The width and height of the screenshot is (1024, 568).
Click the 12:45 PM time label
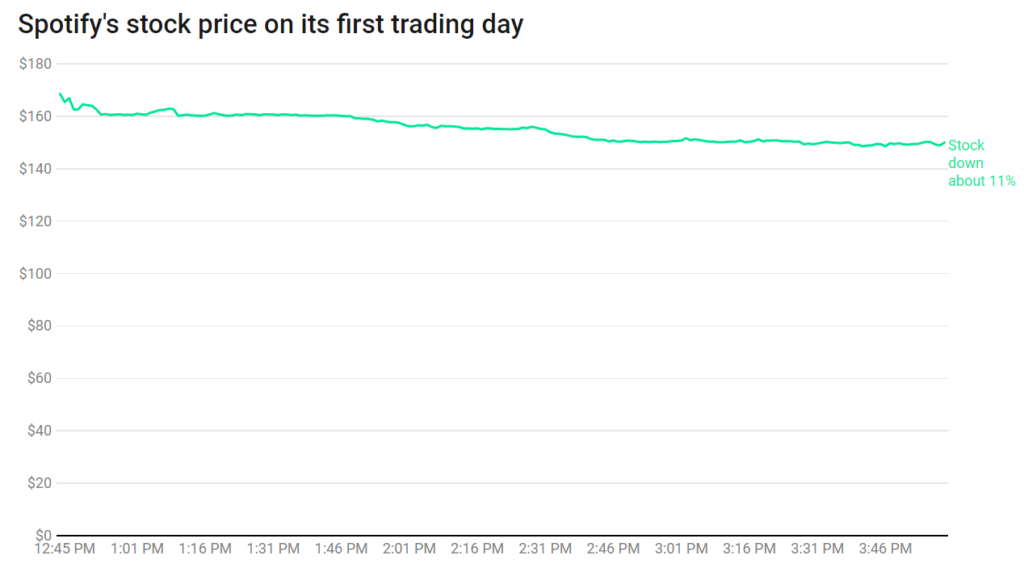click(x=66, y=549)
